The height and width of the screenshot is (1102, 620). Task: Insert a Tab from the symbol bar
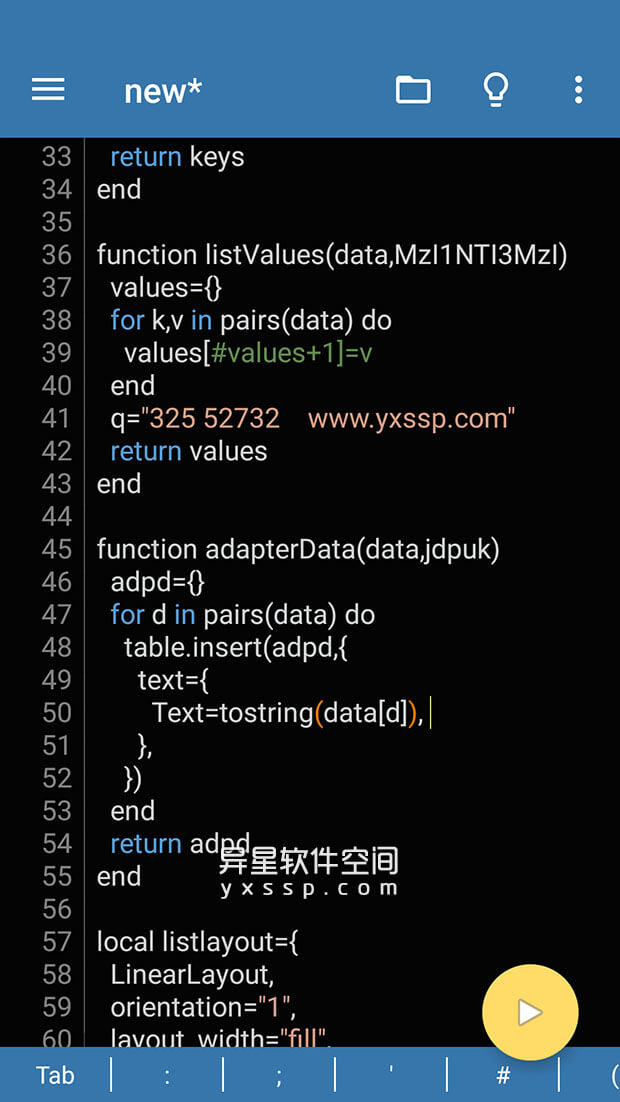pyautogui.click(x=55, y=1075)
